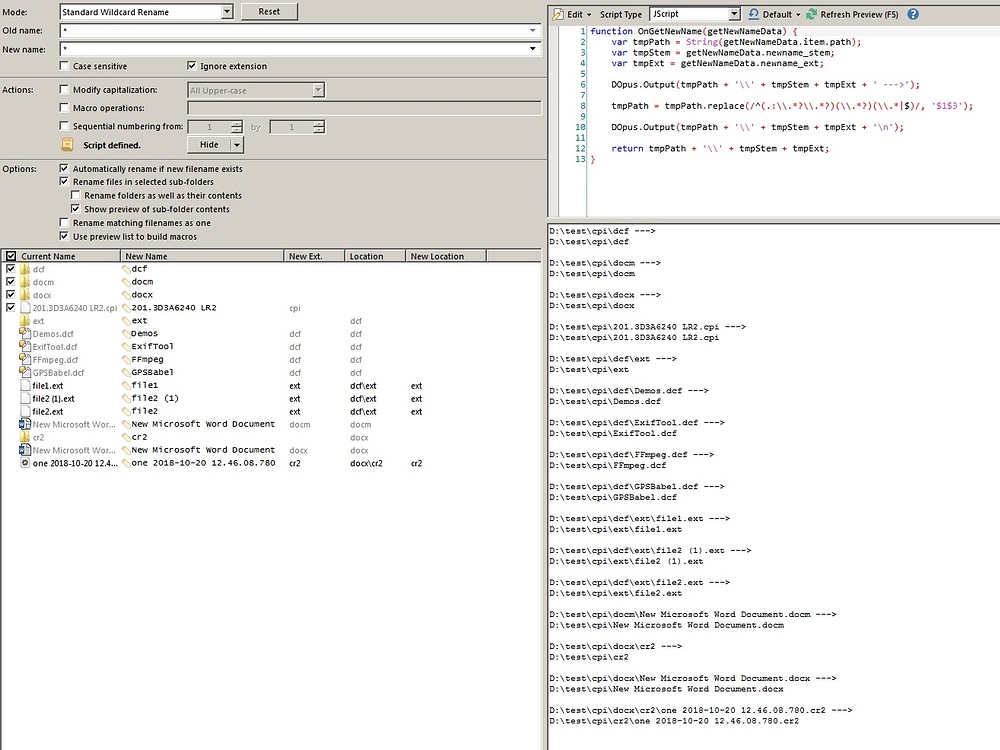Open the Edit menu
The width and height of the screenshot is (1000, 750).
tap(577, 12)
